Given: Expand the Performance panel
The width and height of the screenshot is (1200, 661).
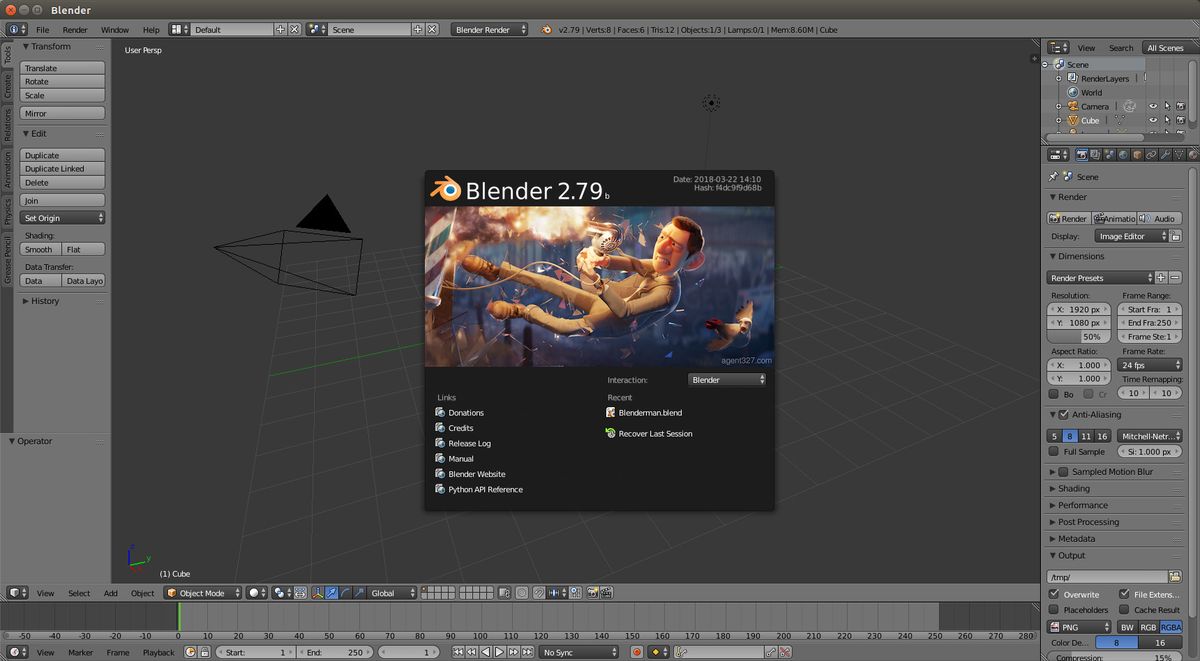Looking at the screenshot, I should pos(1083,506).
